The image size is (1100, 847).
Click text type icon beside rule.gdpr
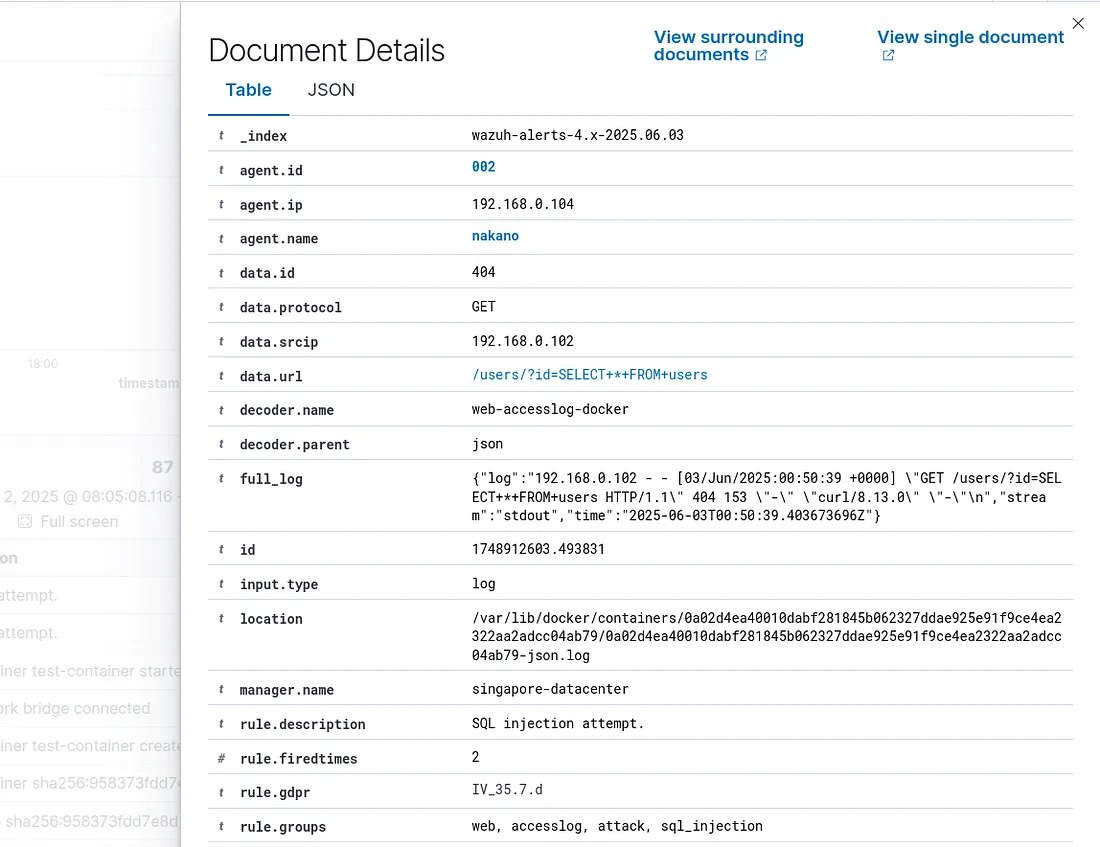(221, 792)
